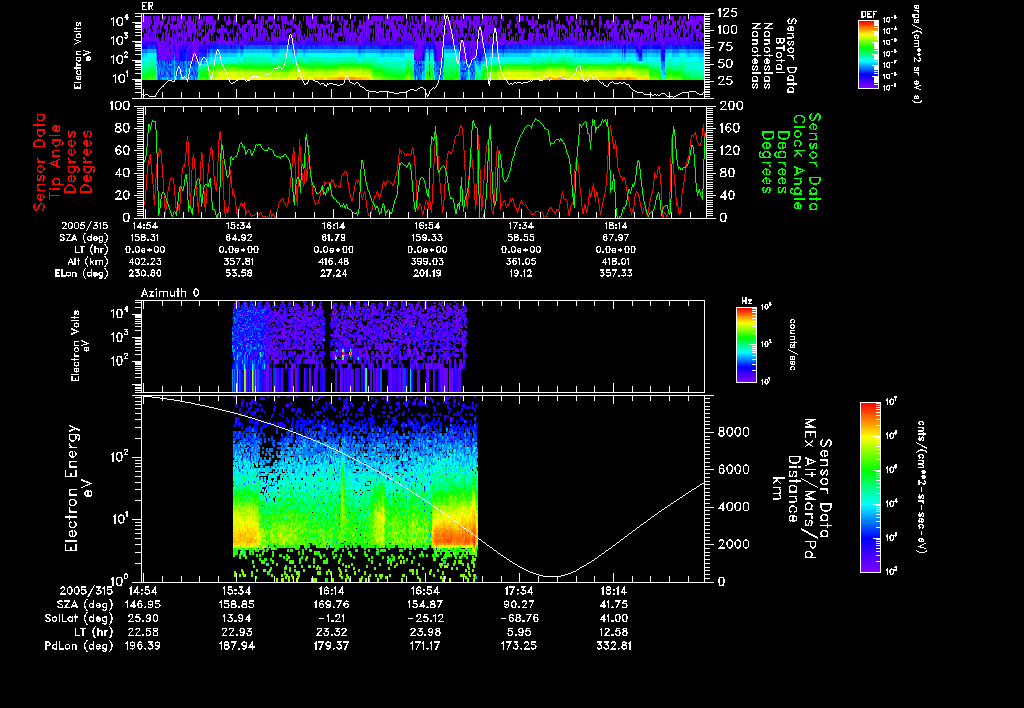The width and height of the screenshot is (1024, 708).
Task: Click the 'ELon (deg)' row label
Action: pos(82,274)
